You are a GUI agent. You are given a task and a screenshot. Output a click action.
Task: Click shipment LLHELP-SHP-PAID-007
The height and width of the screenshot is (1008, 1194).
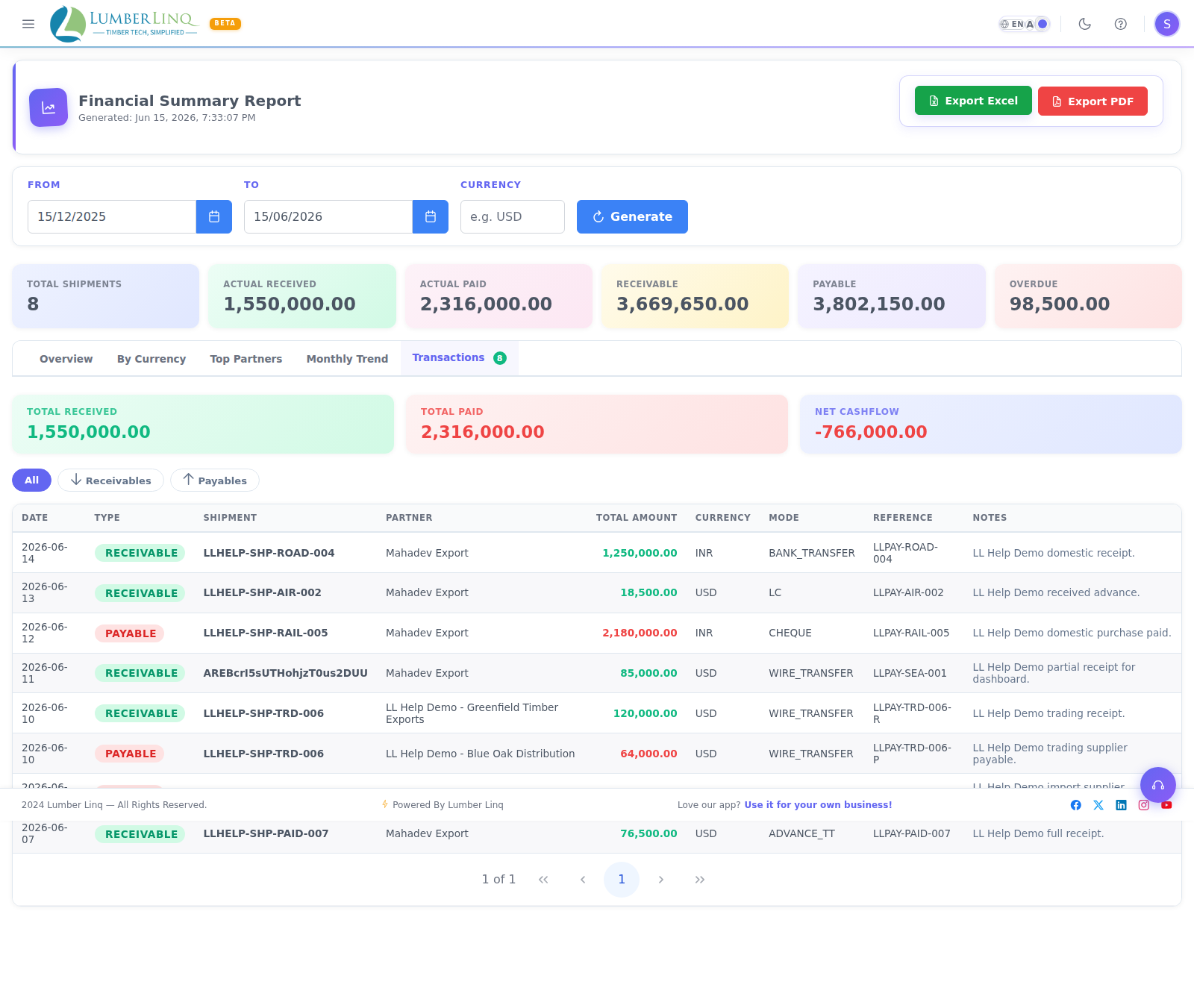pos(266,833)
